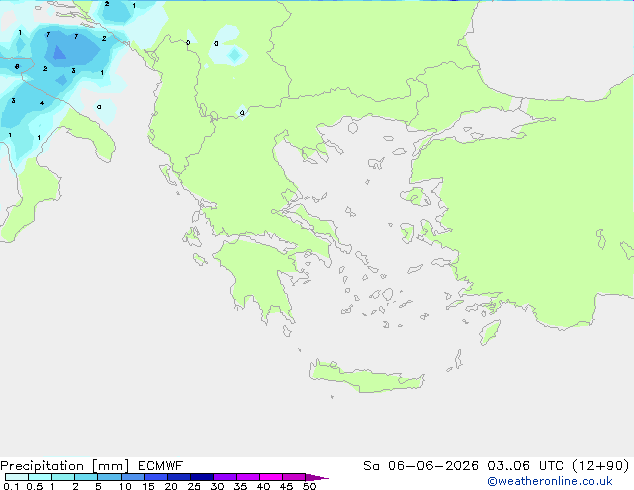634x490 pixels.
Task: Click the '0.1' legend tick label
Action: coord(11,486)
